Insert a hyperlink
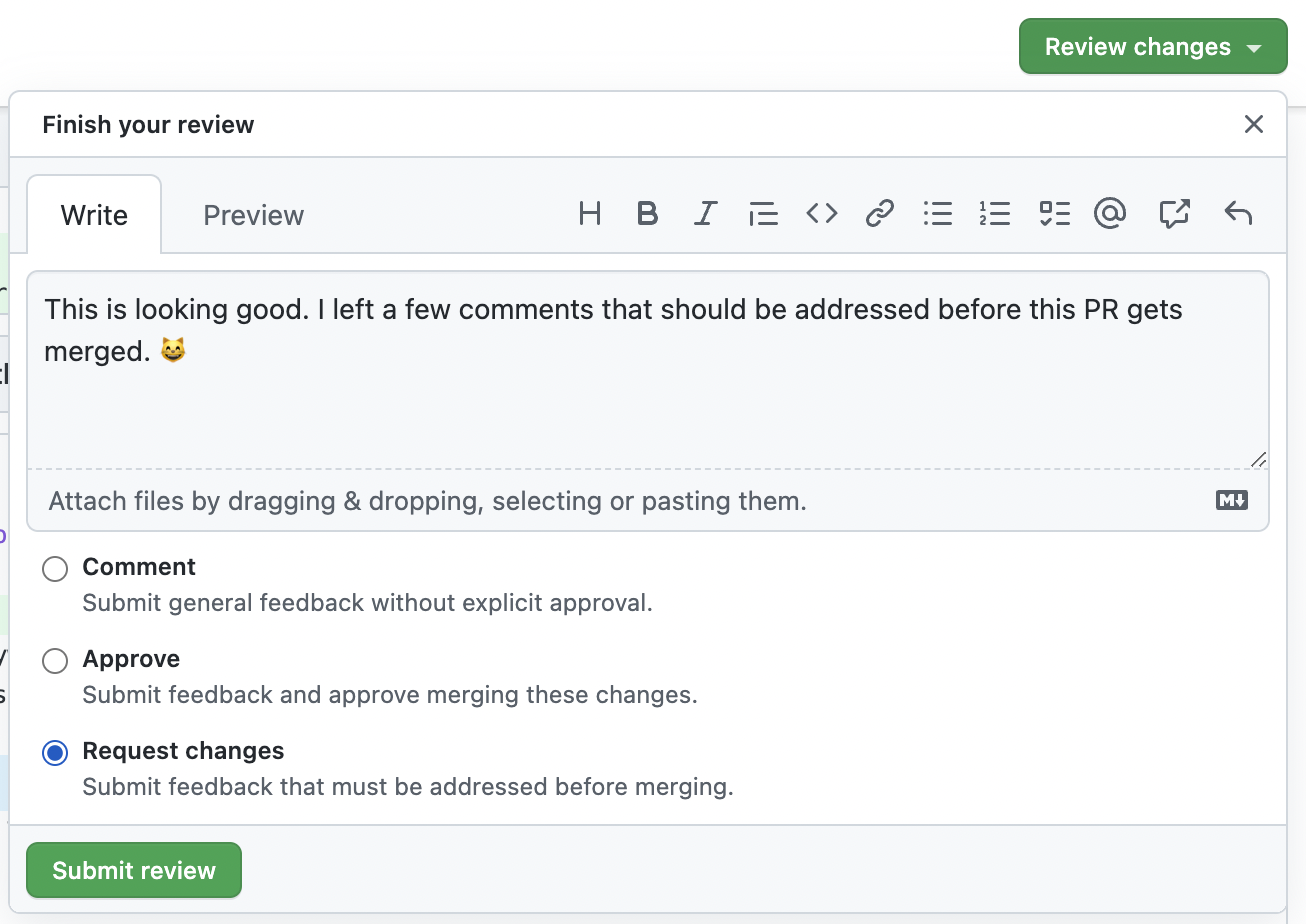Viewport: 1306px width, 924px height. tap(879, 213)
